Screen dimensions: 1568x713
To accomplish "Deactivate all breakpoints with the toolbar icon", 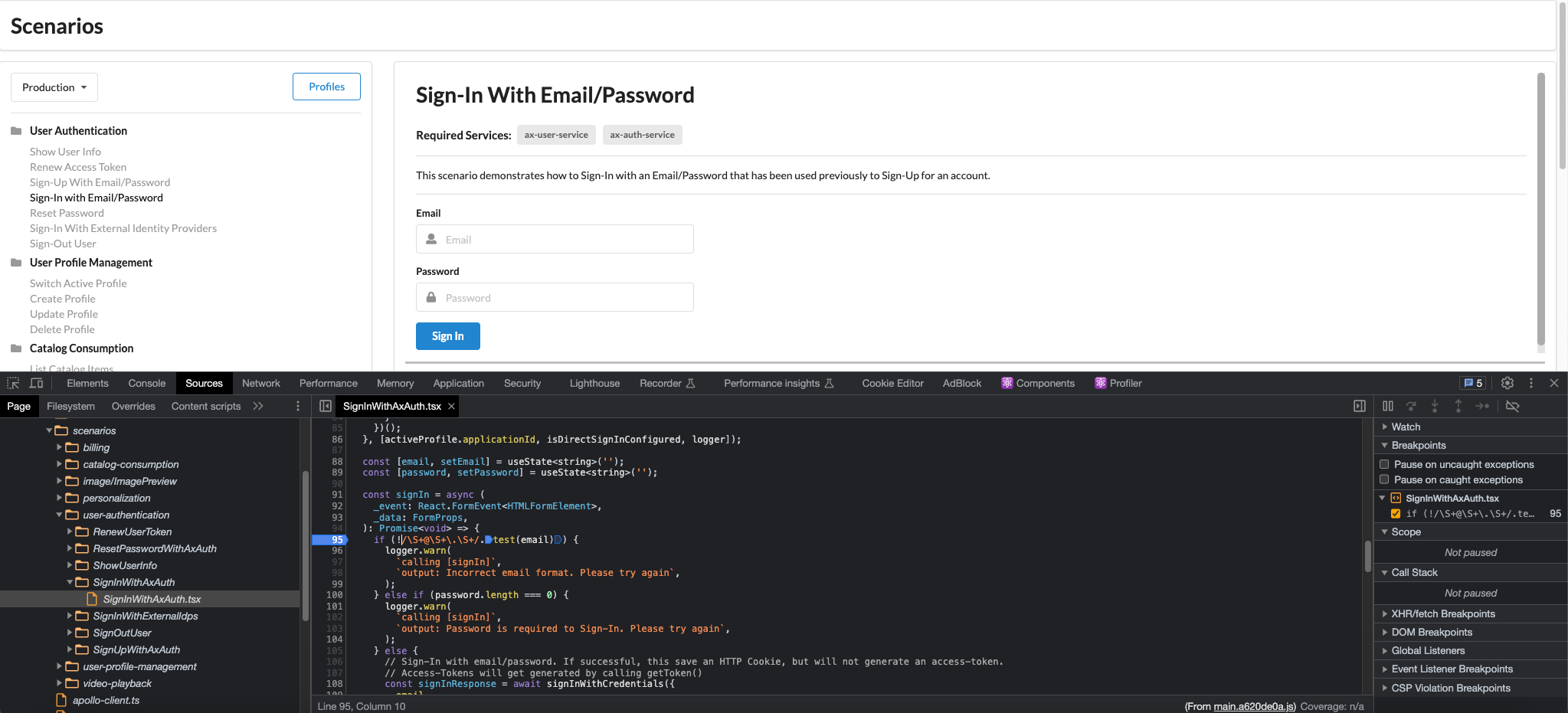I will pos(1514,406).
